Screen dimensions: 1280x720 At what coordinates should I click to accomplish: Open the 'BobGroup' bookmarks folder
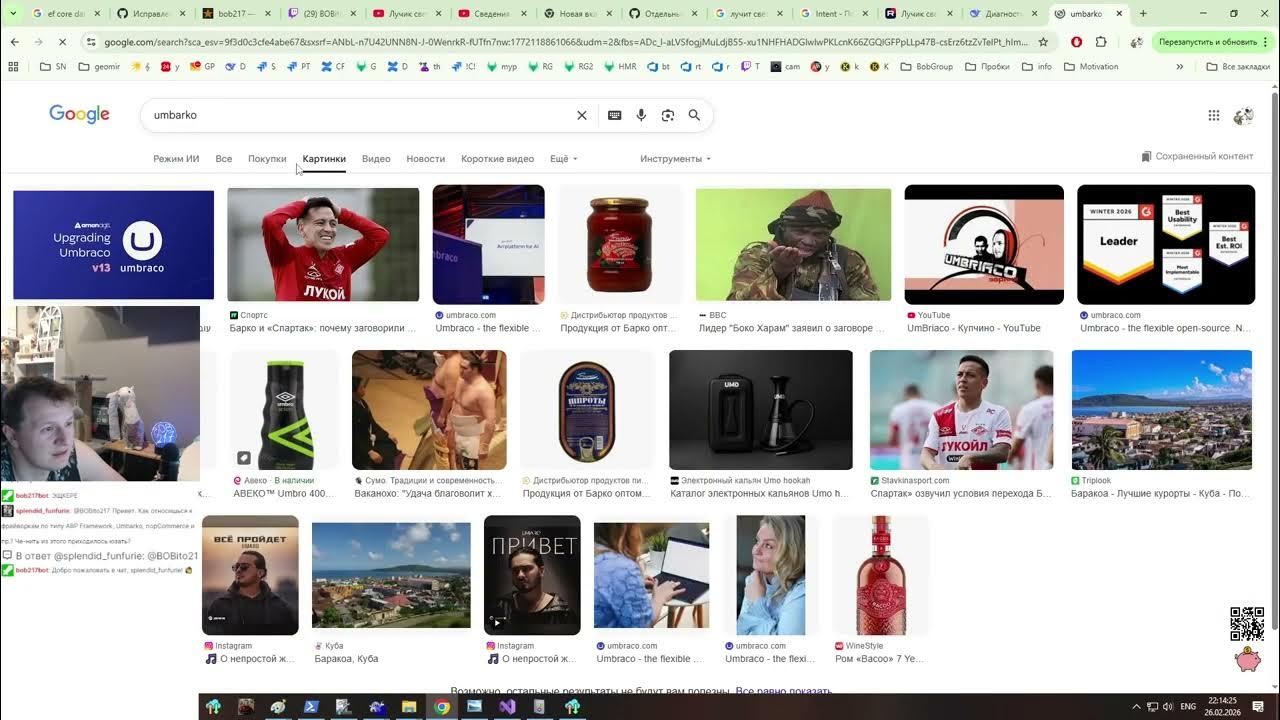click(926, 67)
